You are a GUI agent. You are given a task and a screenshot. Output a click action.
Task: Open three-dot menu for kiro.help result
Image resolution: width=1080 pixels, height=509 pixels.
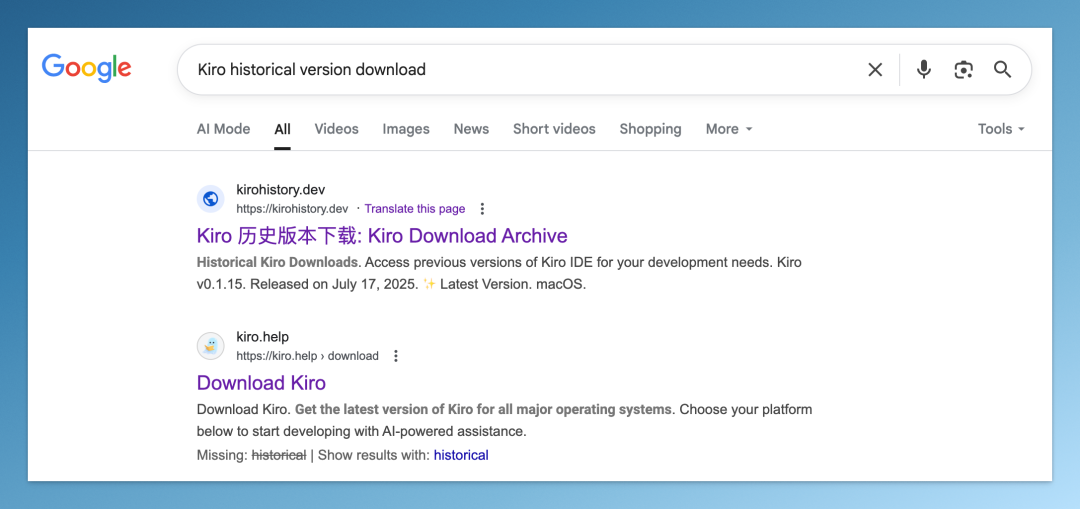pos(395,356)
